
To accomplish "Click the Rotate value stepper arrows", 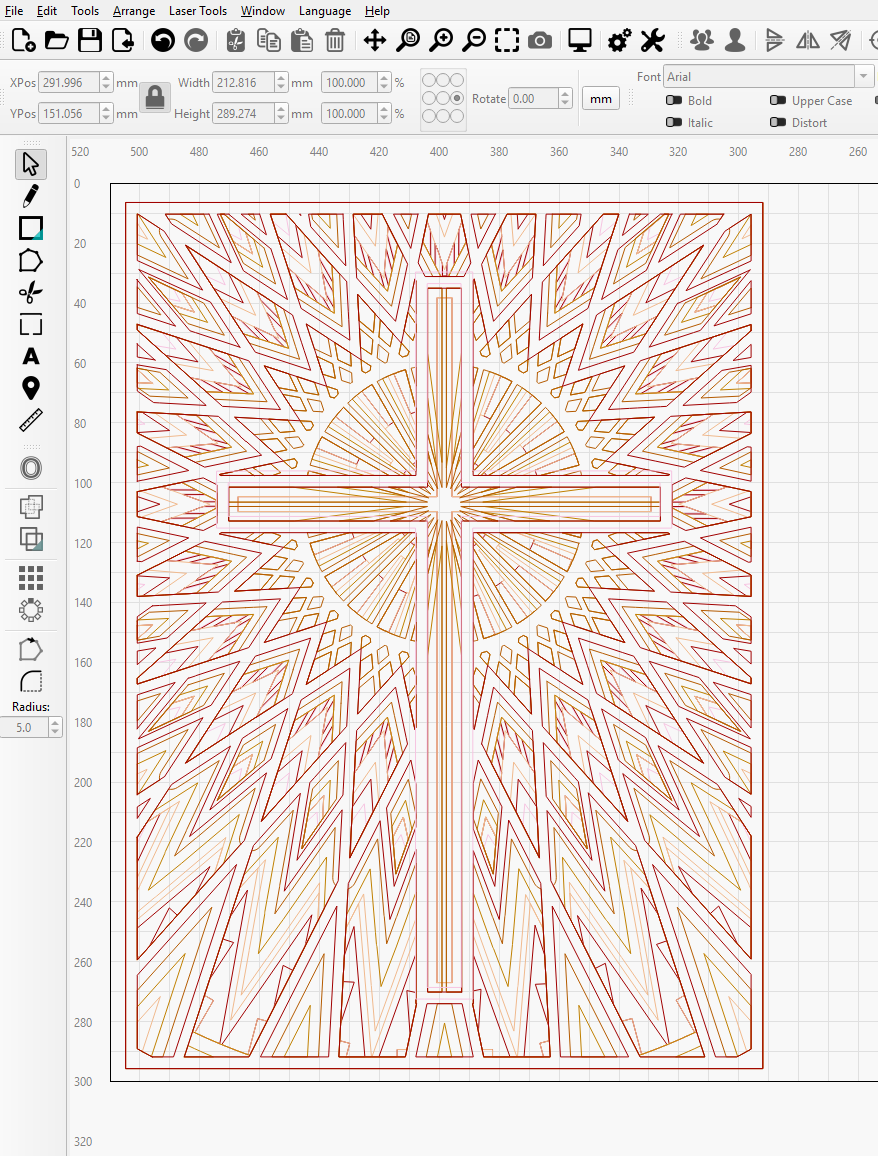I will [565, 99].
